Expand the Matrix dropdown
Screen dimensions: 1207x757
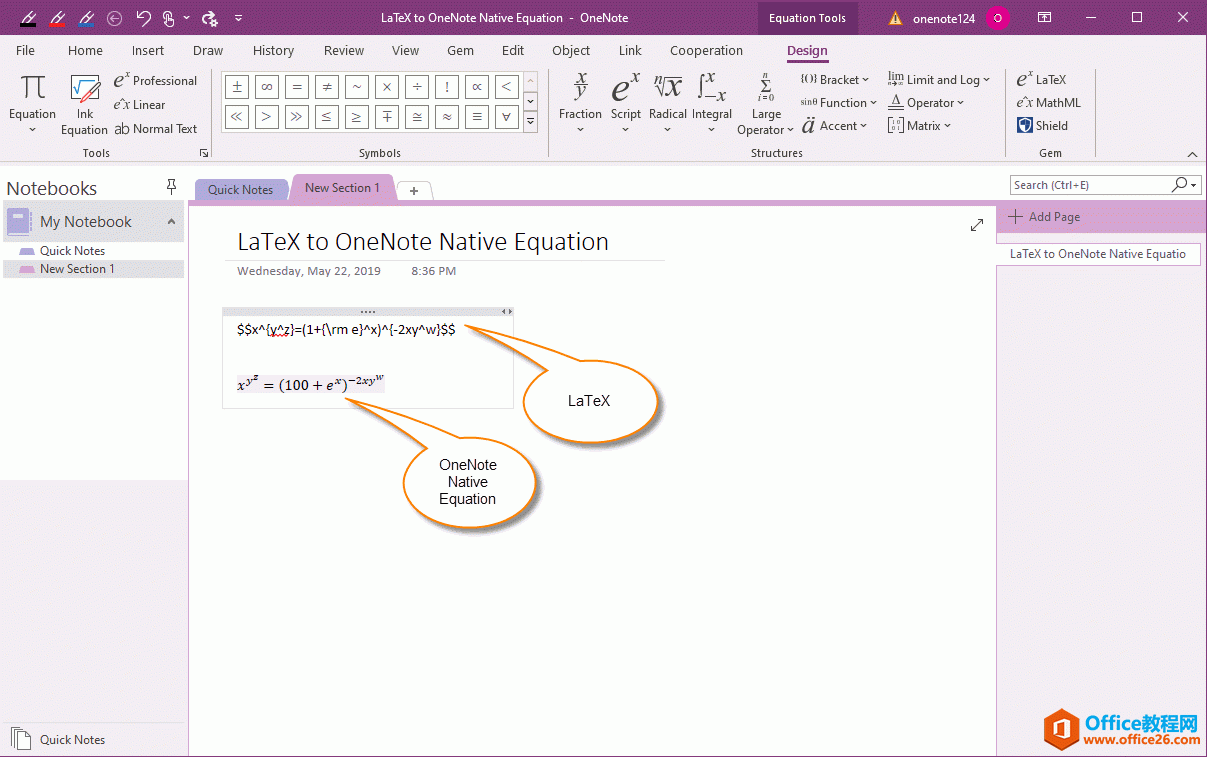919,125
